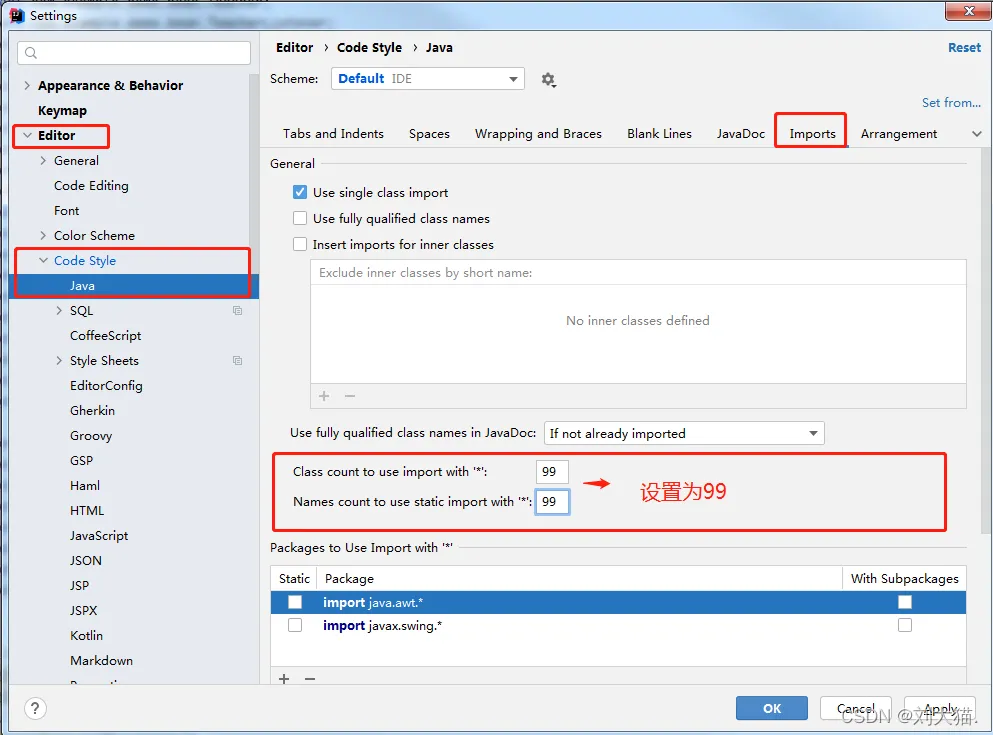Click the plus icon under inner classes list

[324, 396]
